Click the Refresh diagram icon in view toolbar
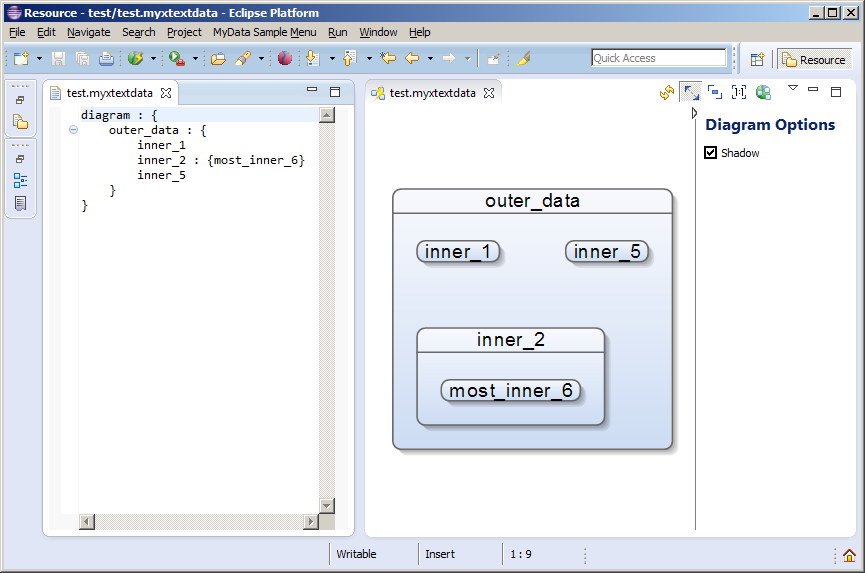The width and height of the screenshot is (865, 573). pyautogui.click(x=667, y=93)
